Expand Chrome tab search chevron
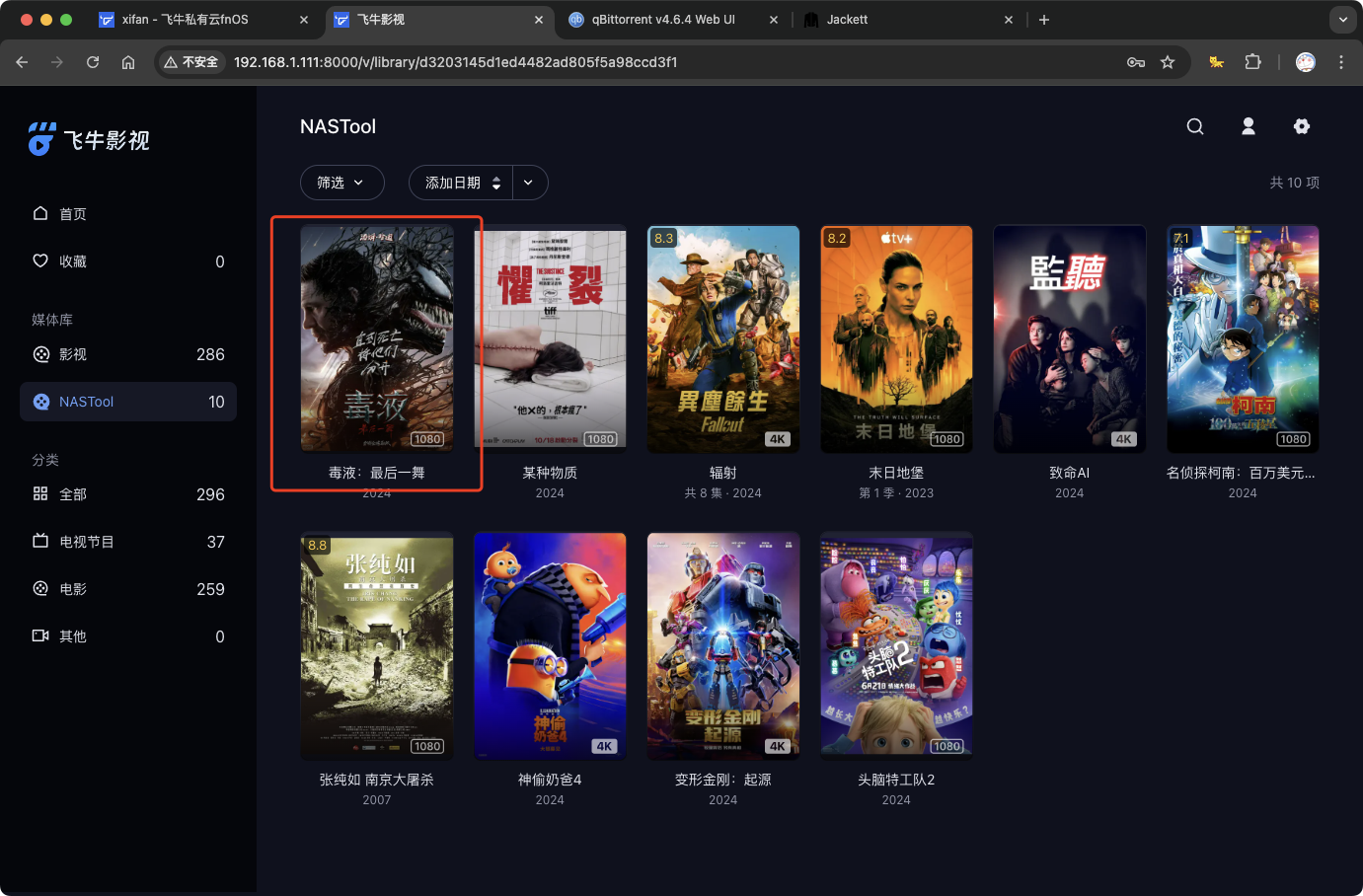1363x896 pixels. (x=1342, y=20)
